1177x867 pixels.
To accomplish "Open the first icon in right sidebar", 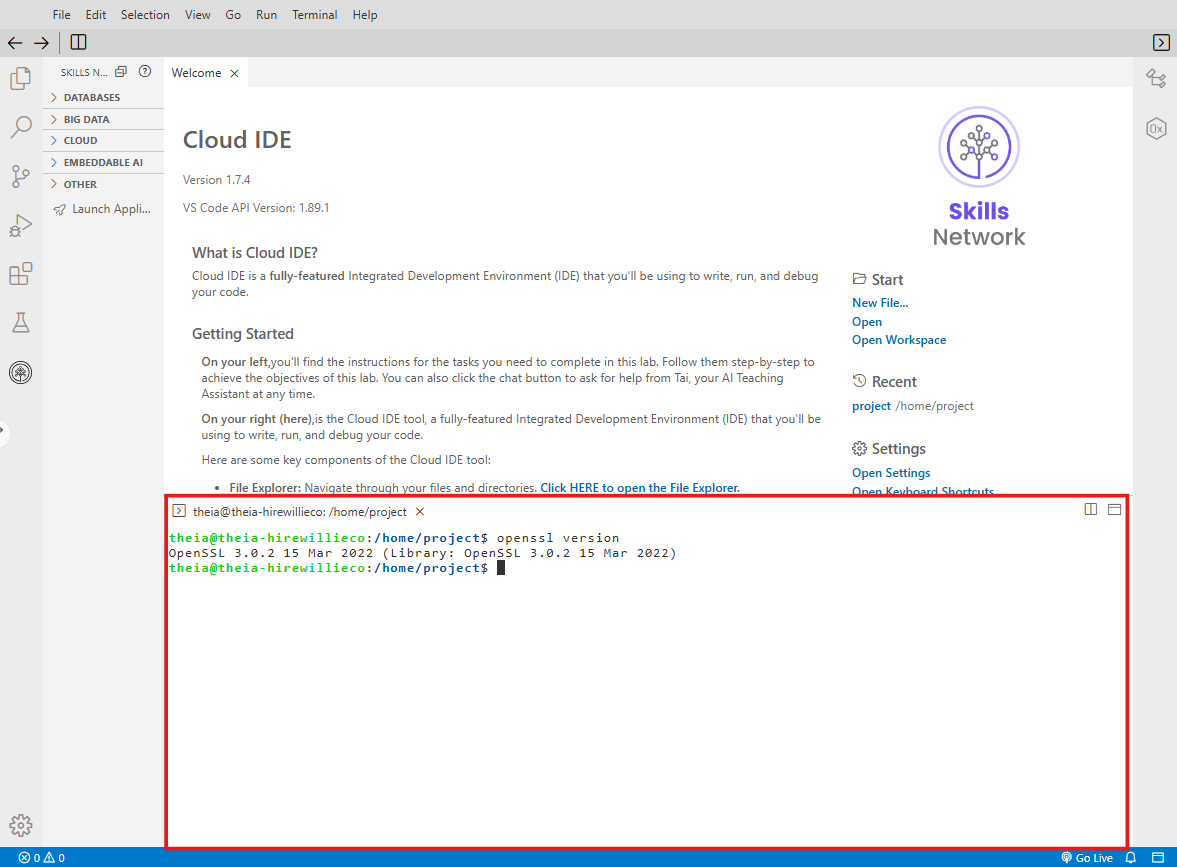I will click(1156, 78).
